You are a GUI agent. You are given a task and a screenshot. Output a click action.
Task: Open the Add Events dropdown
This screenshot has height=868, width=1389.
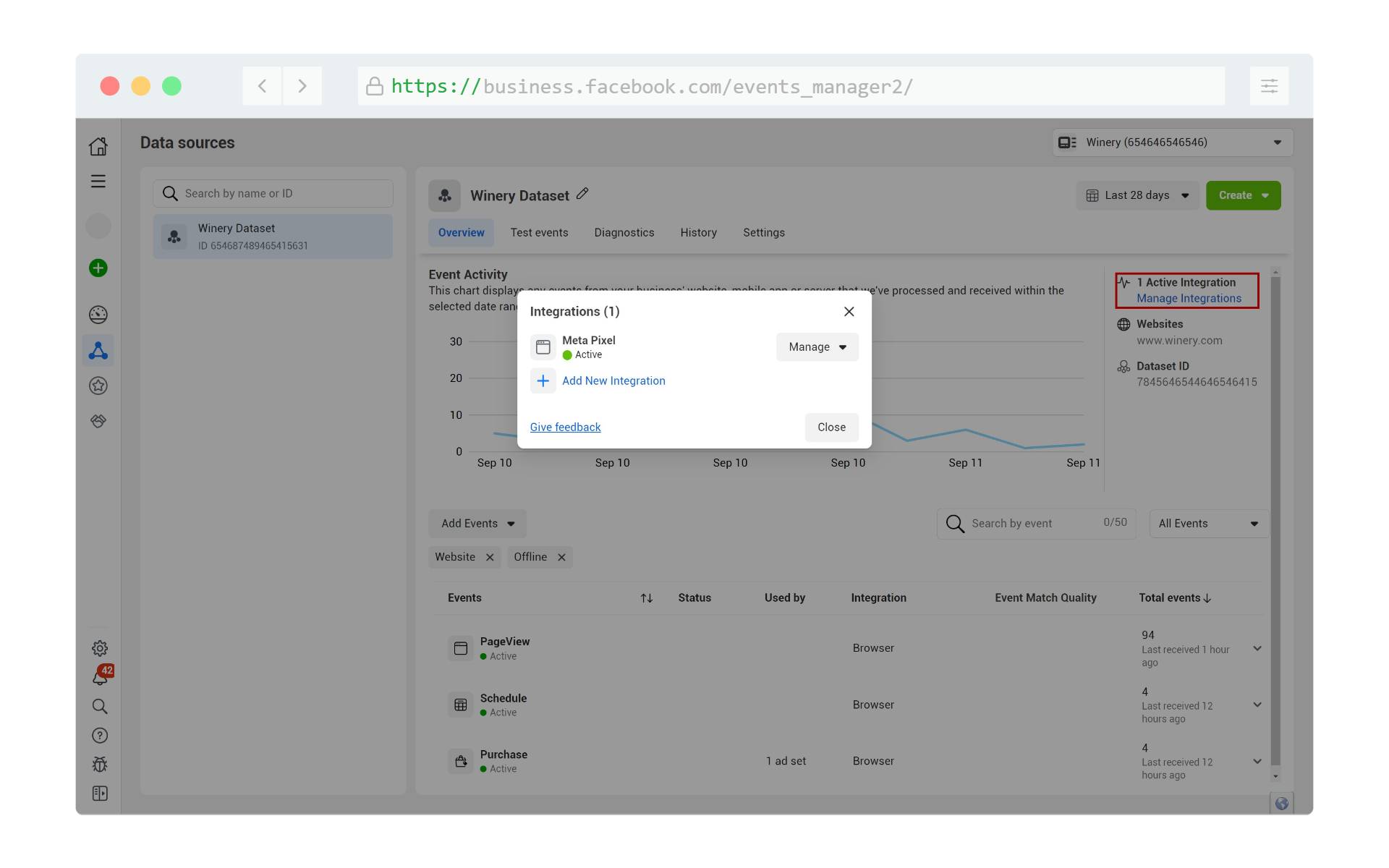pyautogui.click(x=477, y=524)
